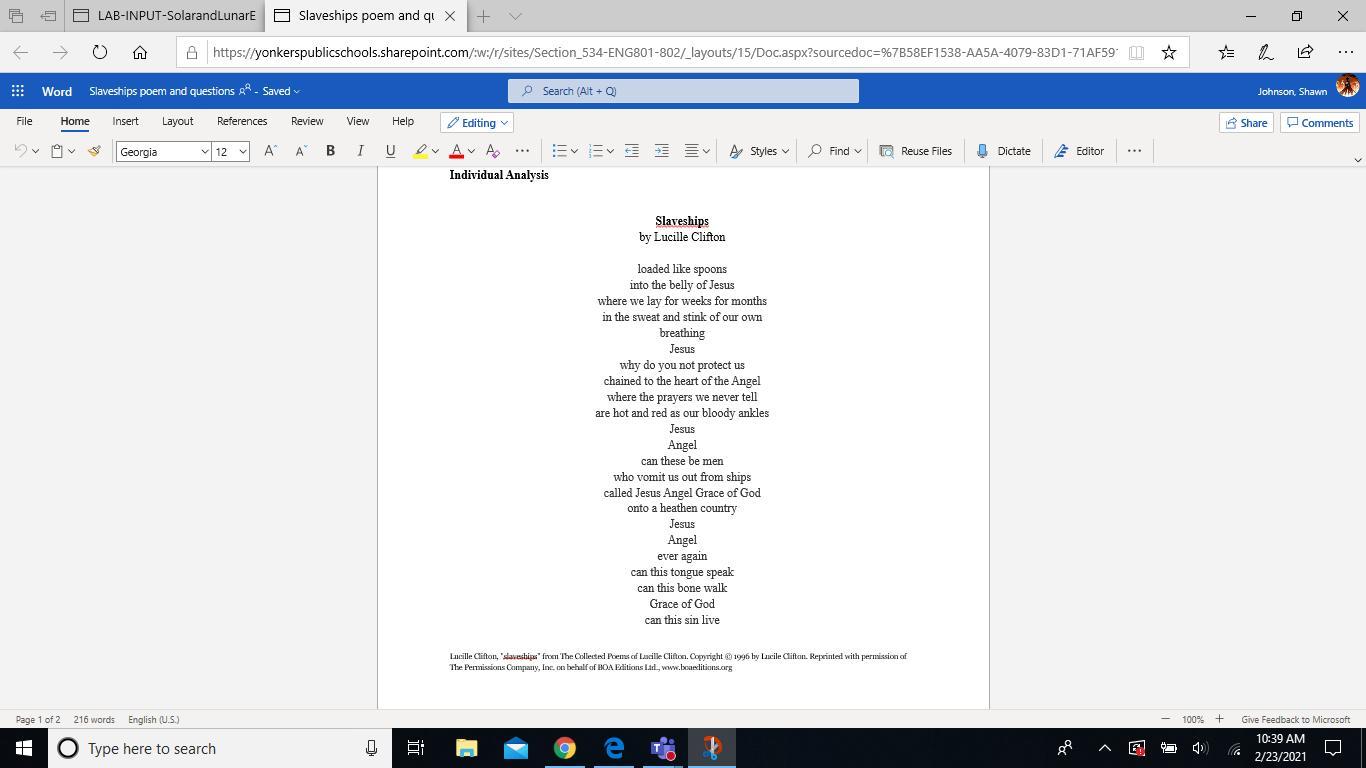
Task: Click the Undo icon
Action: pyautogui.click(x=21, y=151)
